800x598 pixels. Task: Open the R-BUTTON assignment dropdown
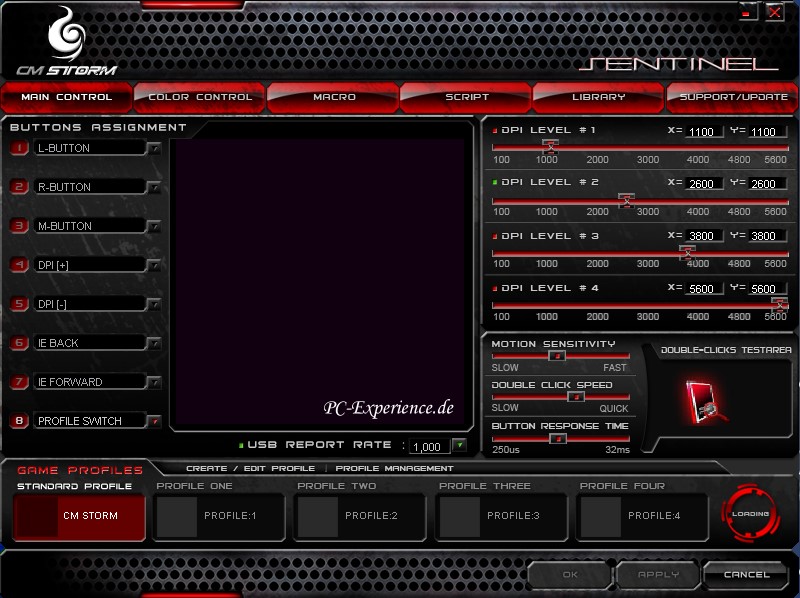pos(154,187)
